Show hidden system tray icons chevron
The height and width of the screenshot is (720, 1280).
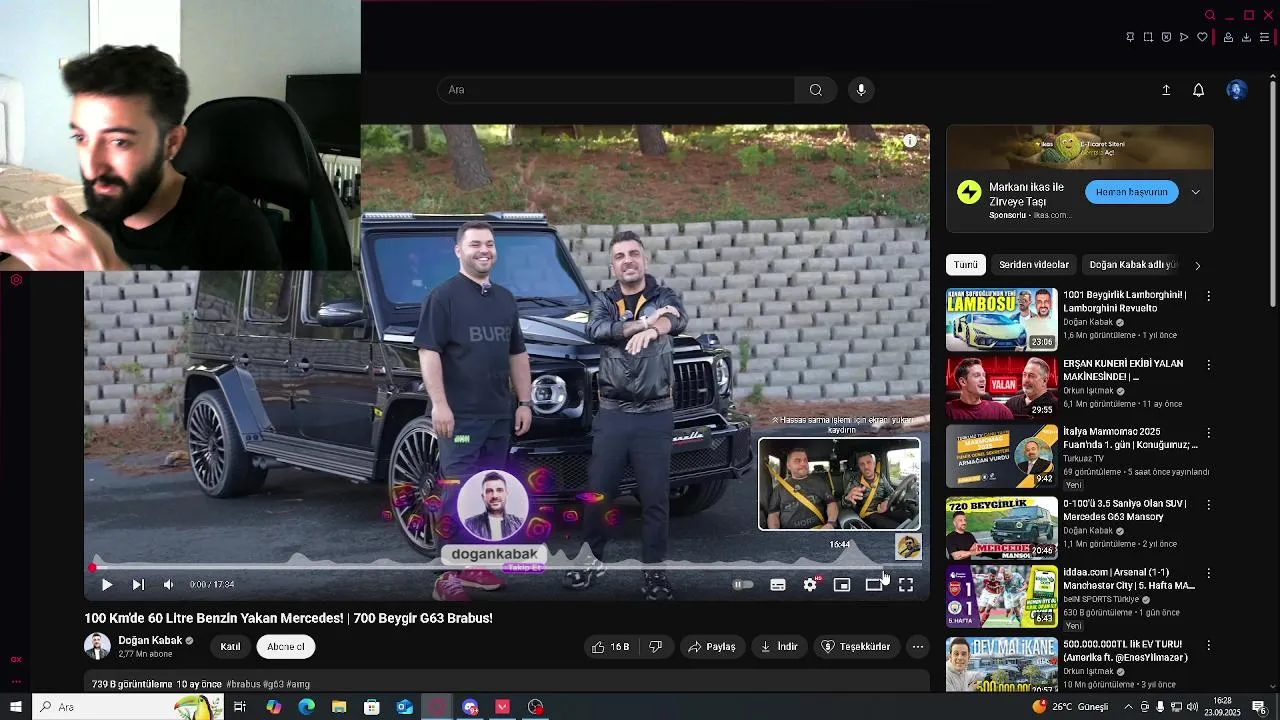coord(1129,707)
